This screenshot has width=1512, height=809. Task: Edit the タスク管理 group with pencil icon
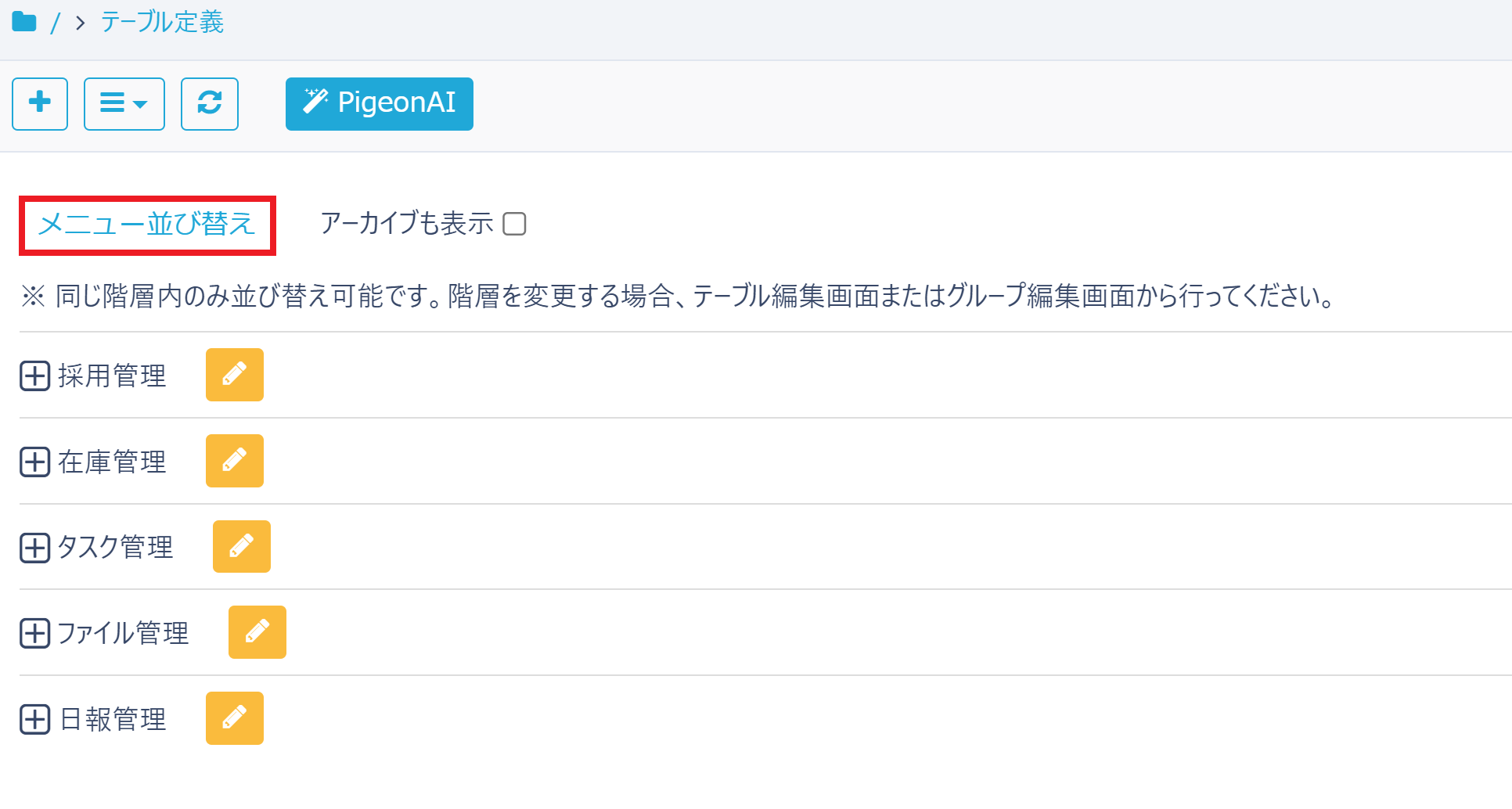click(241, 546)
